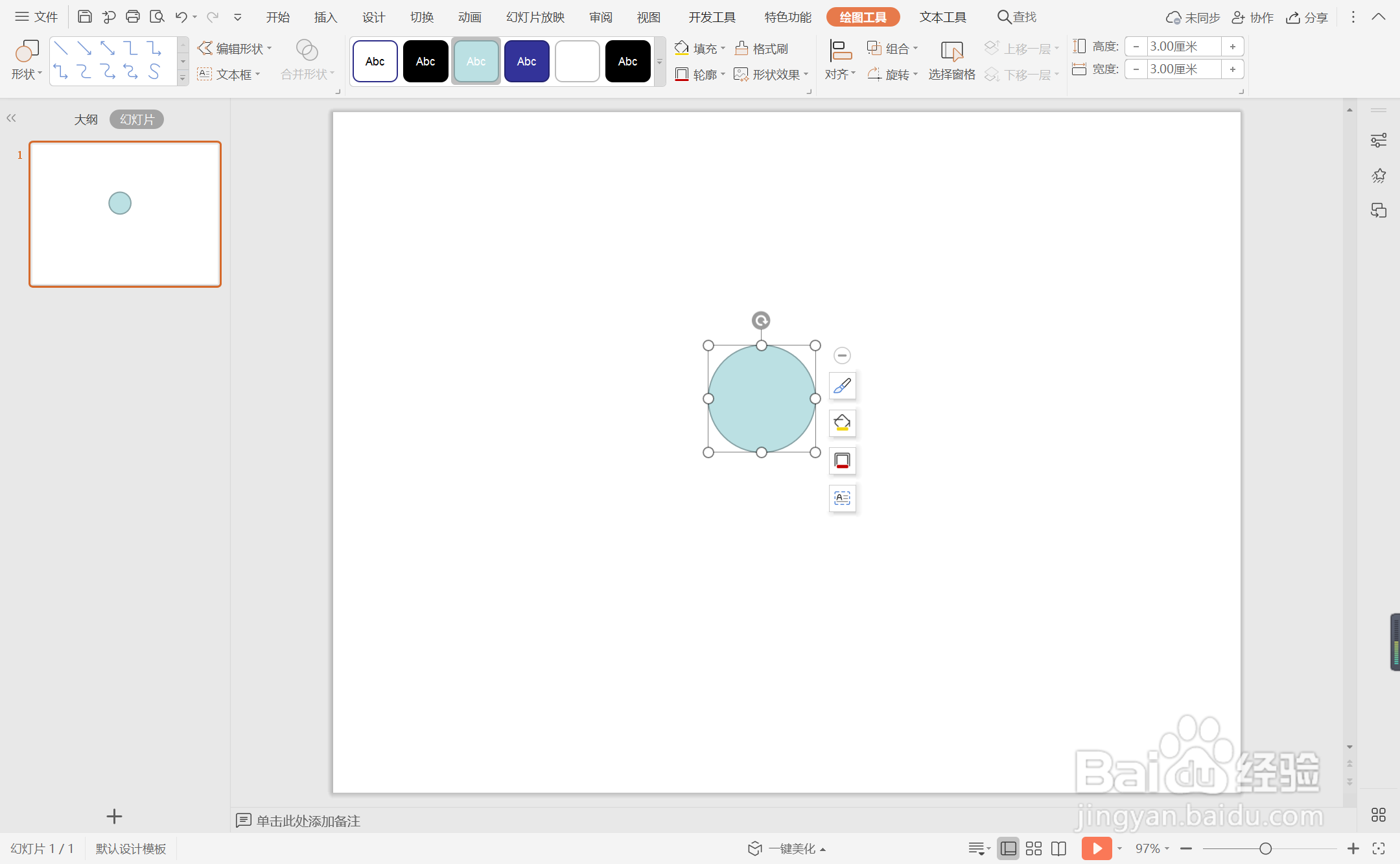The height and width of the screenshot is (864, 1400).
Task: Open the 形状效果 dropdown
Action: (x=771, y=75)
